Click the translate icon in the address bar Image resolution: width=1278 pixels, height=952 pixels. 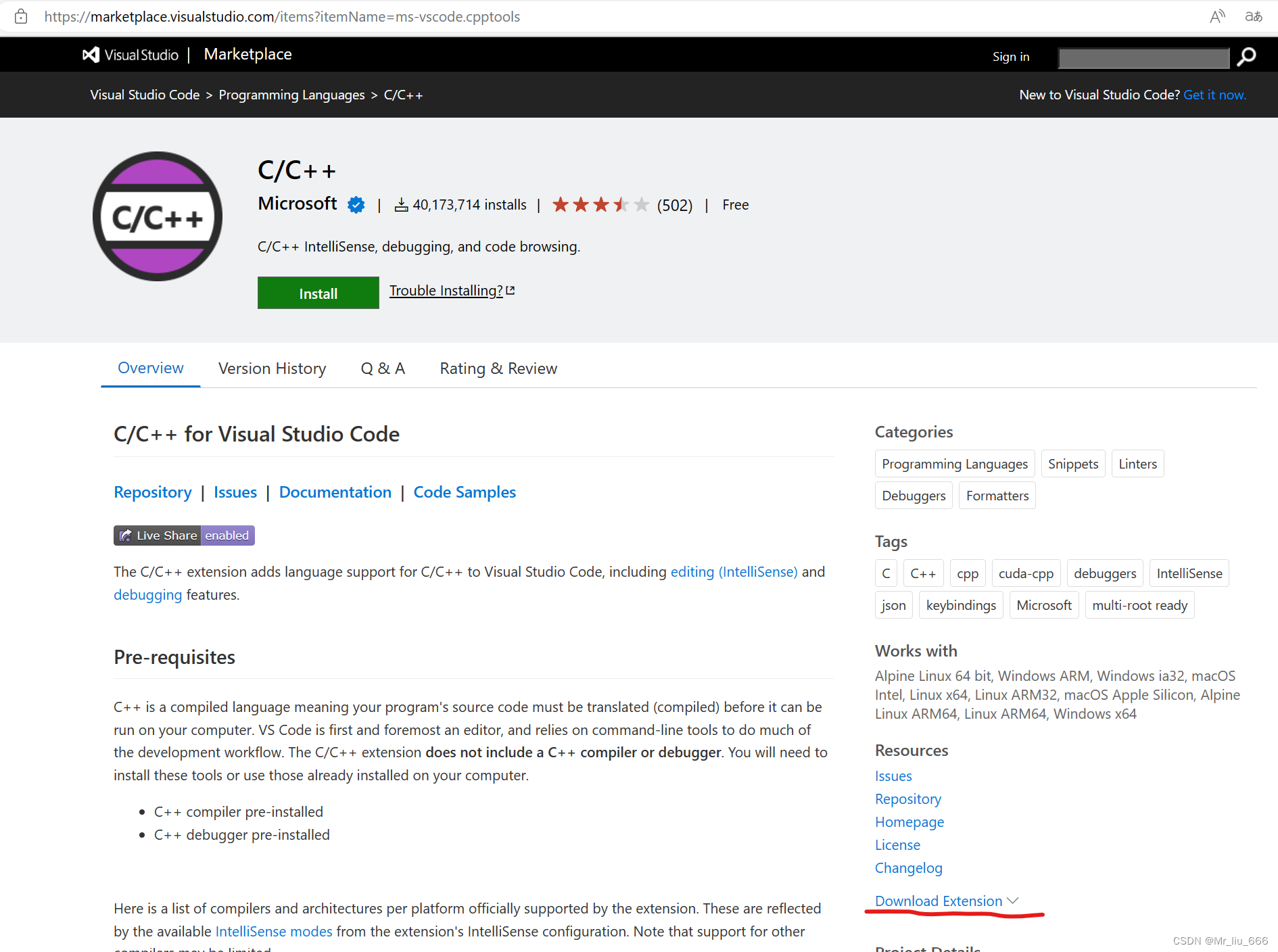[x=1253, y=16]
